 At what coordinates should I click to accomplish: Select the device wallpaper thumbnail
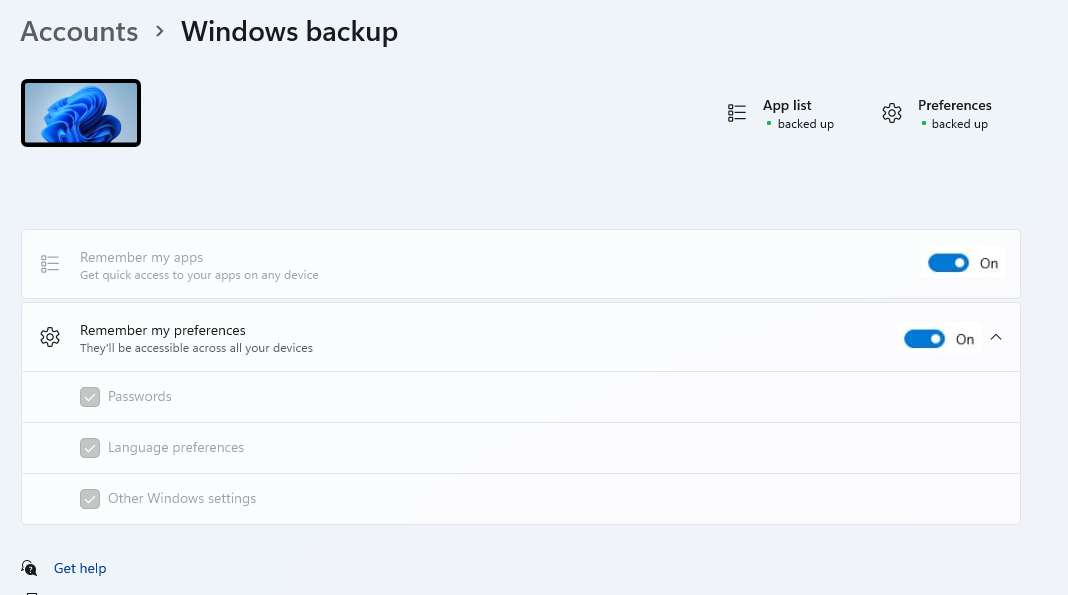[81, 113]
